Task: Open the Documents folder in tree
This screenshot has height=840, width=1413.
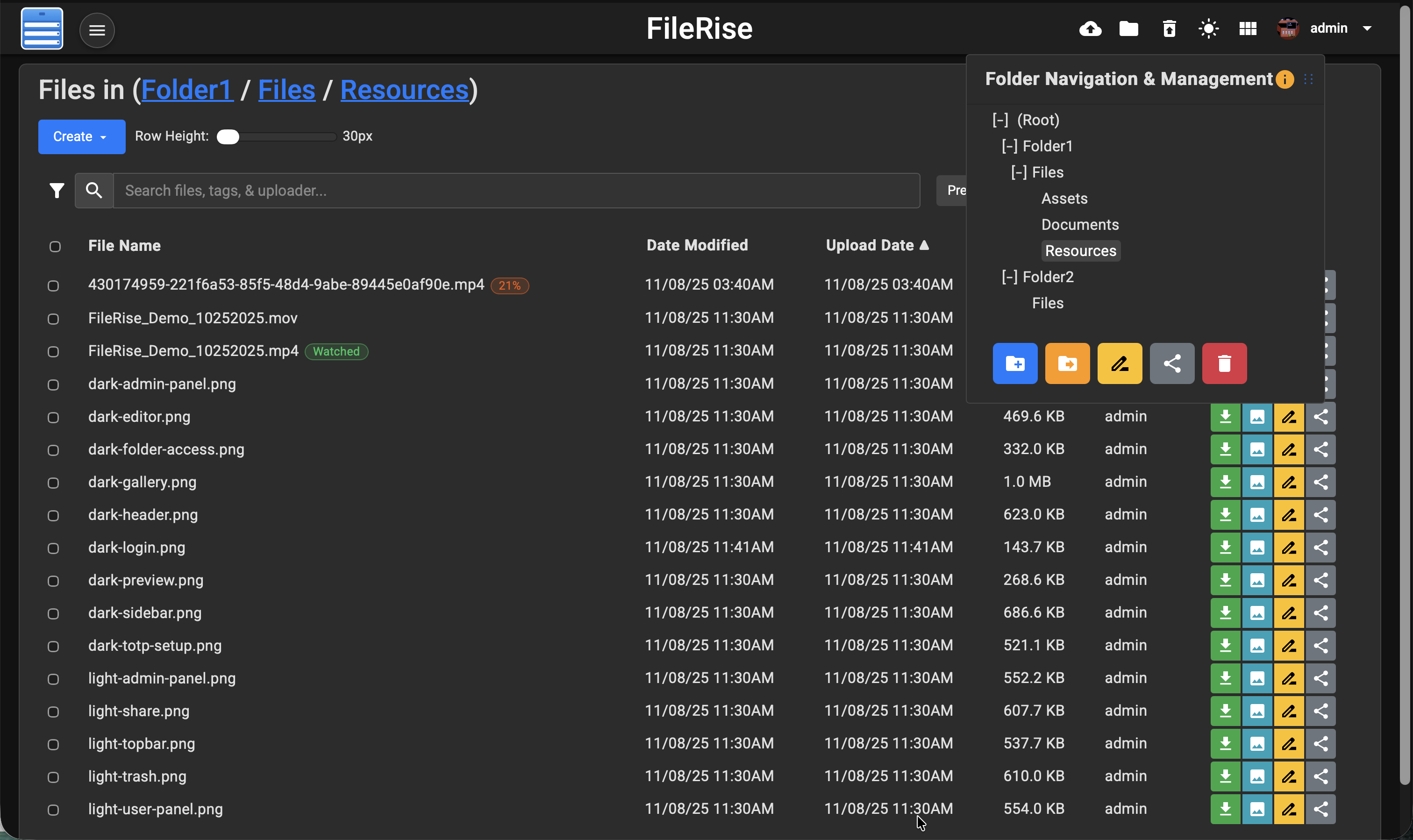Action: click(1079, 225)
